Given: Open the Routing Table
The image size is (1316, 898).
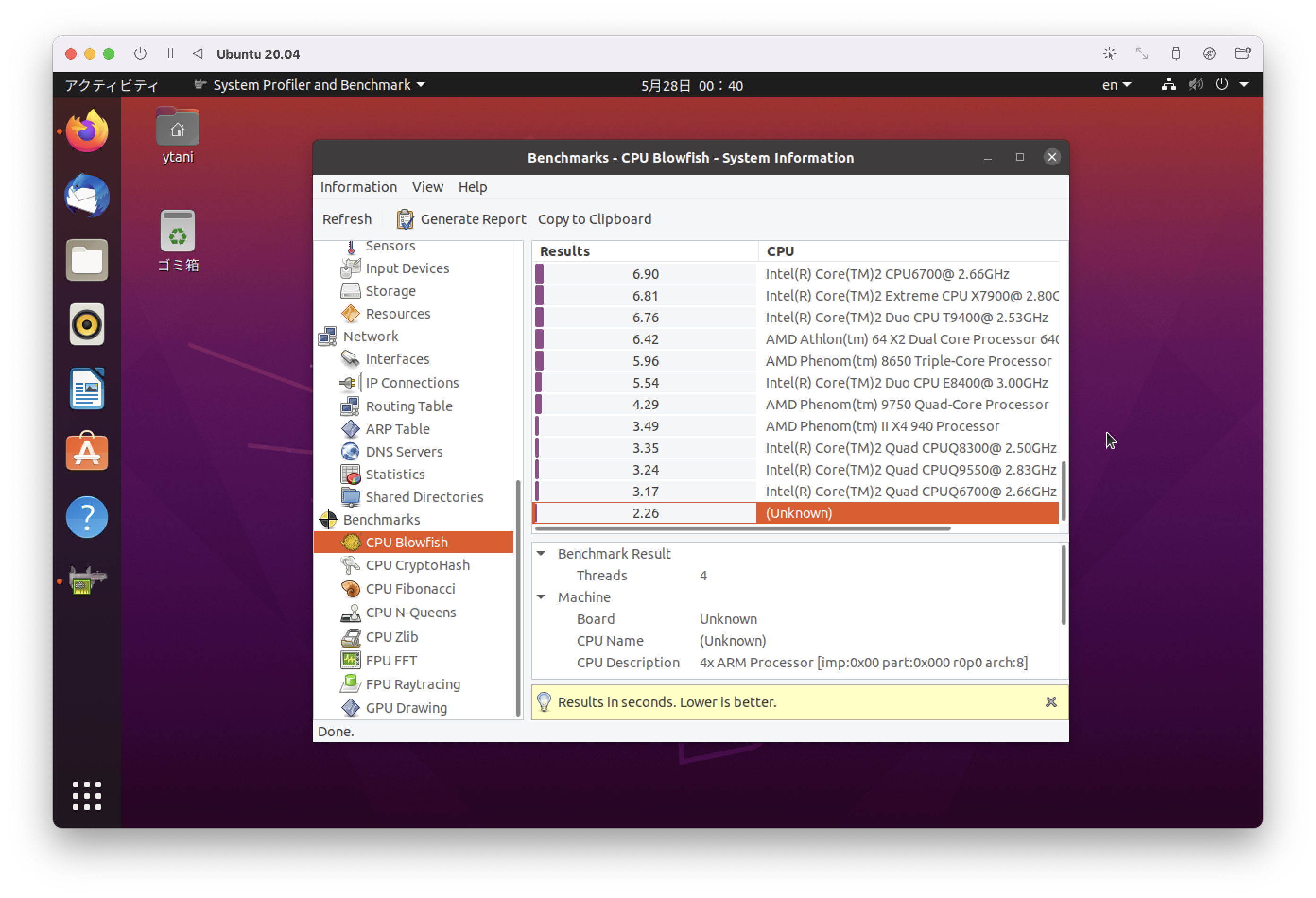Looking at the screenshot, I should [x=408, y=406].
